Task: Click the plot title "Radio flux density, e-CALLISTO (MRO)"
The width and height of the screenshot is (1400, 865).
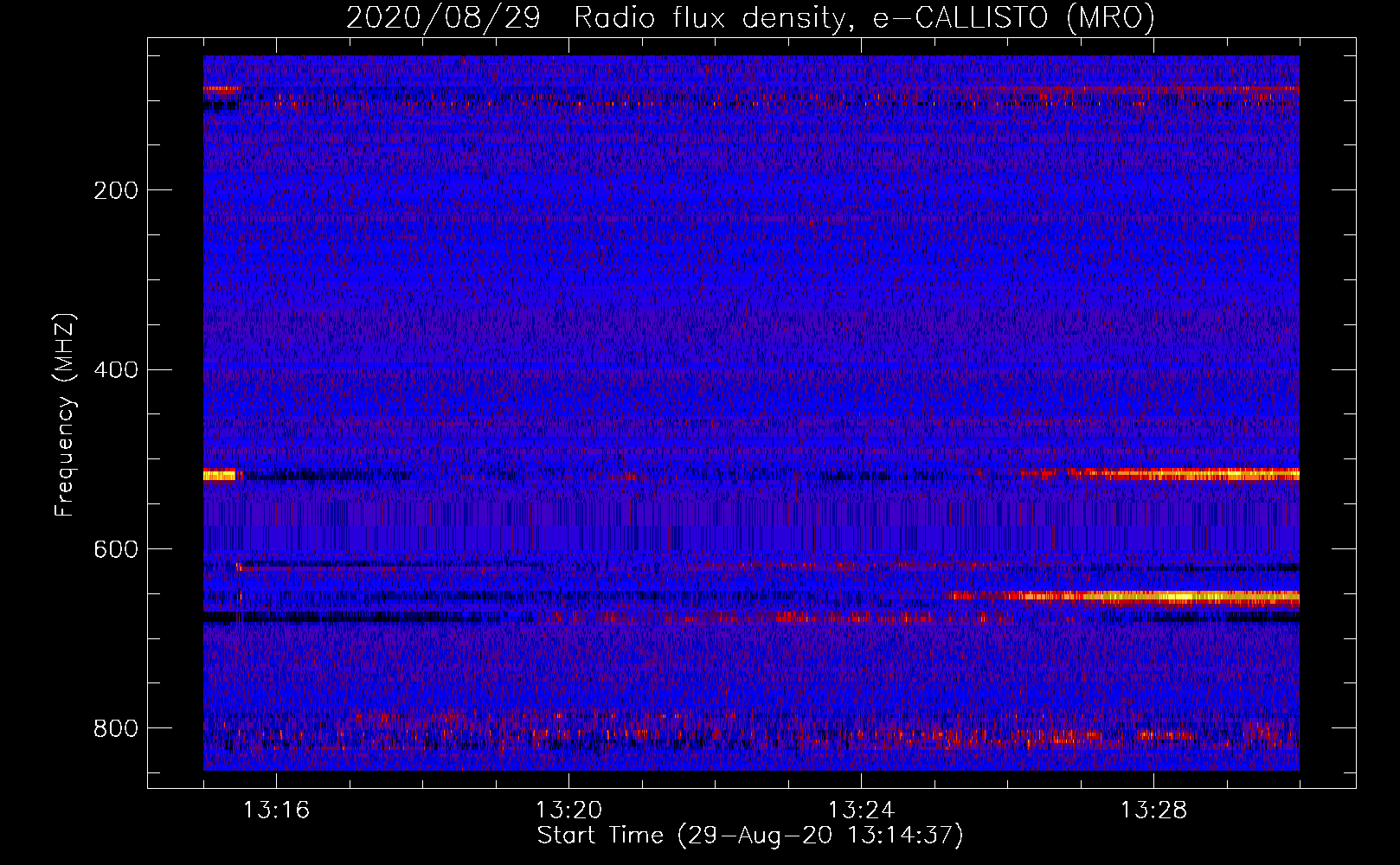Action: coord(864,18)
